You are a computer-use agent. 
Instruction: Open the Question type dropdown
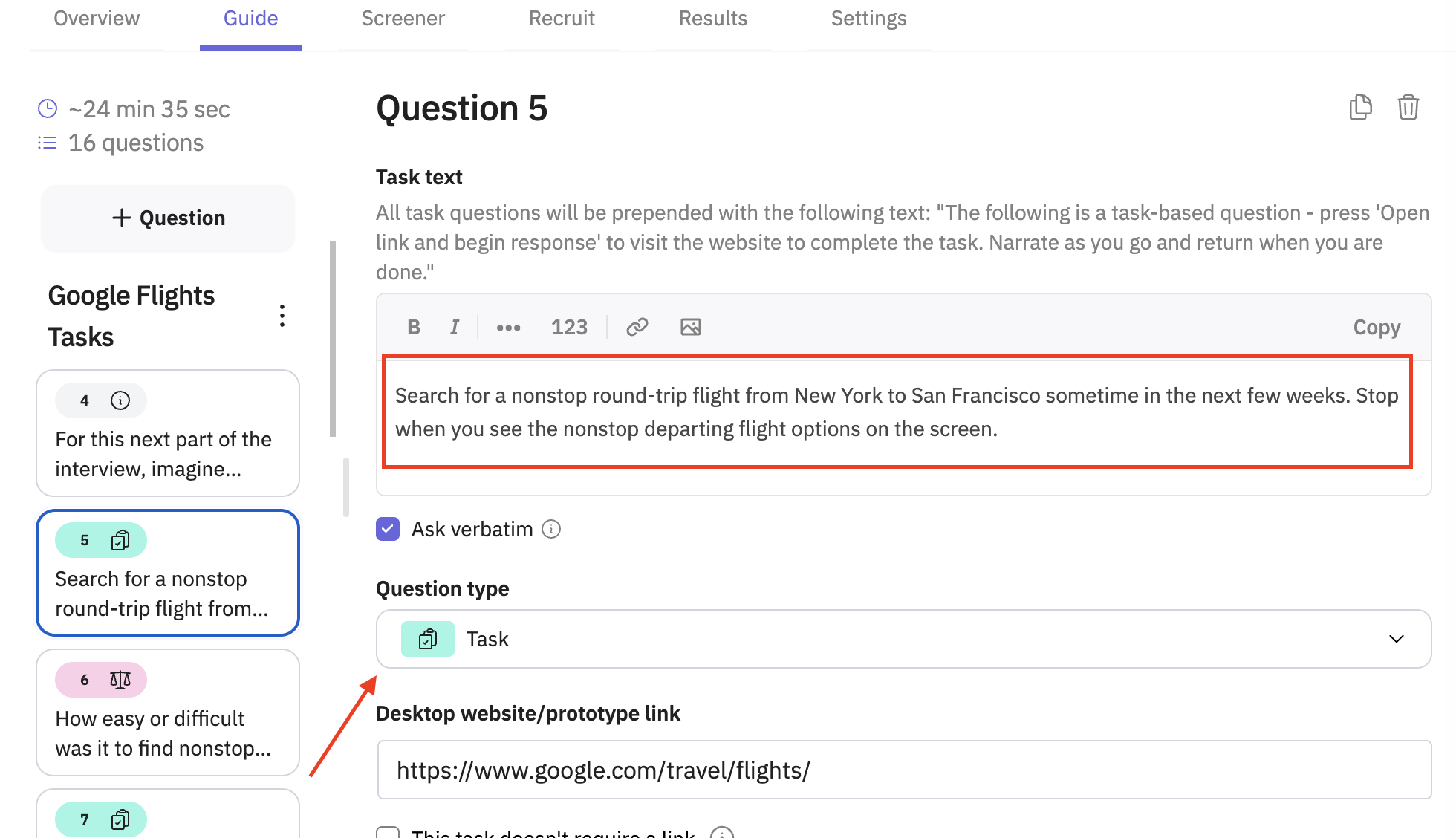tap(903, 639)
